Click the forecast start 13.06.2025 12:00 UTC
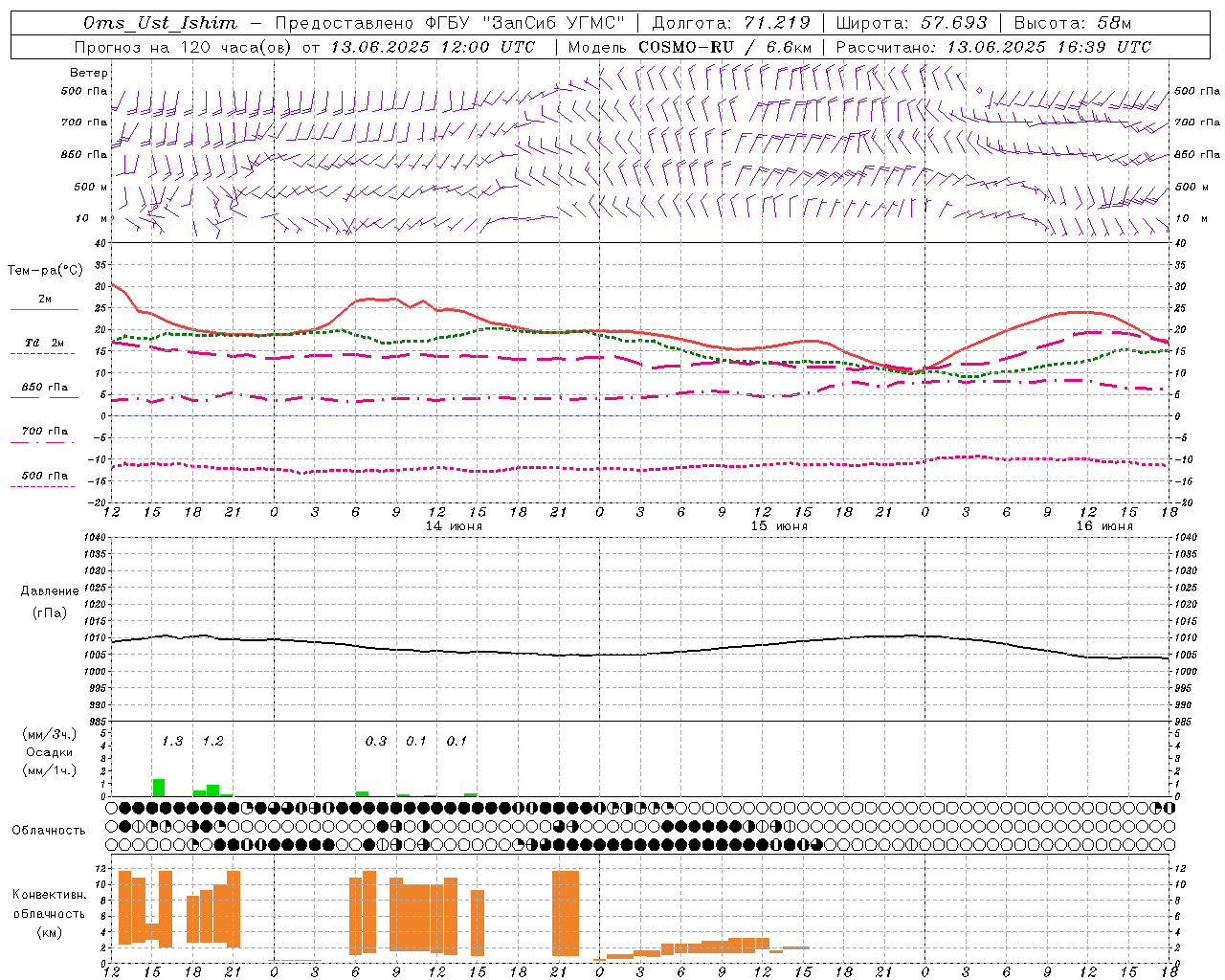1225x980 pixels. (x=433, y=47)
